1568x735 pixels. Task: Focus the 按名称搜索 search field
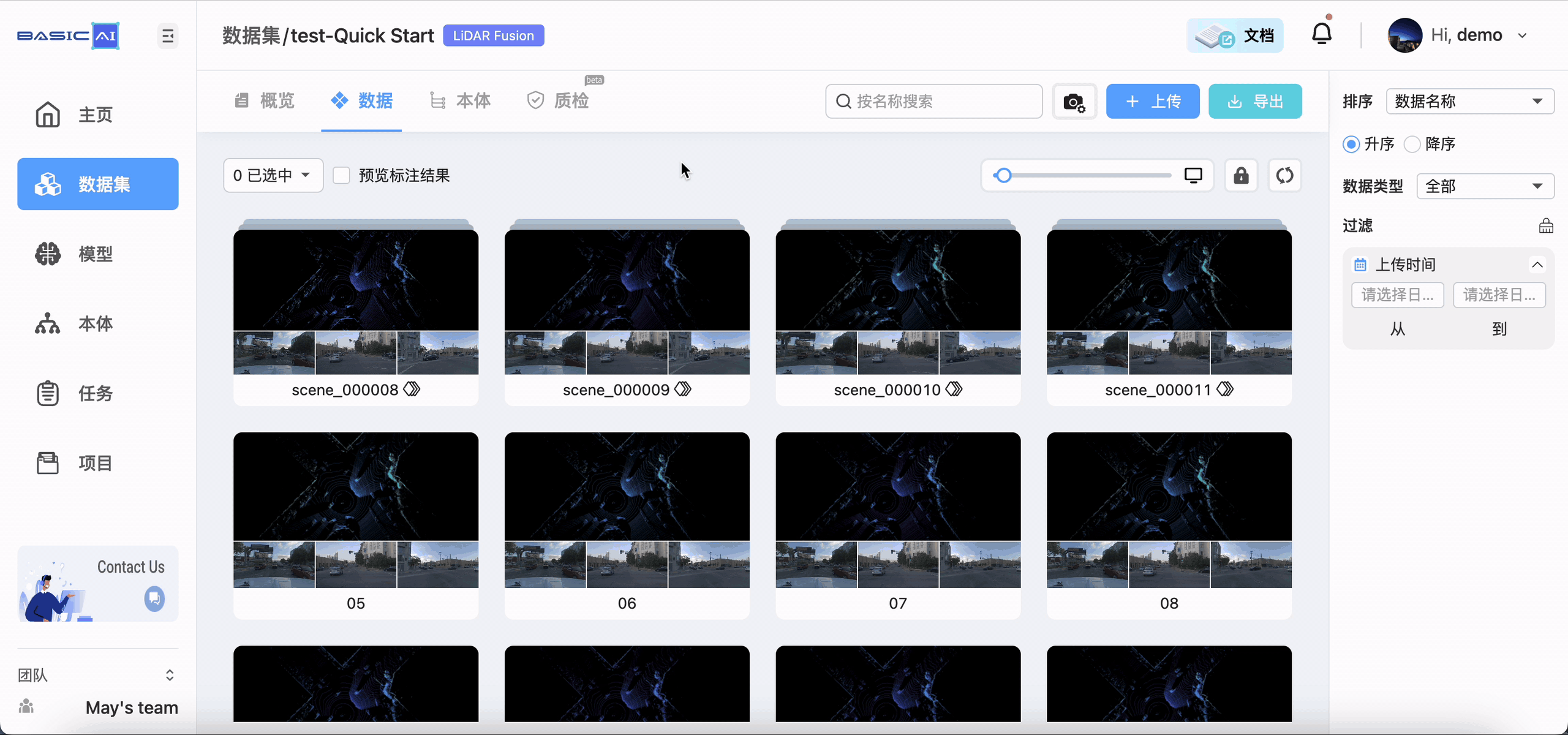point(934,101)
